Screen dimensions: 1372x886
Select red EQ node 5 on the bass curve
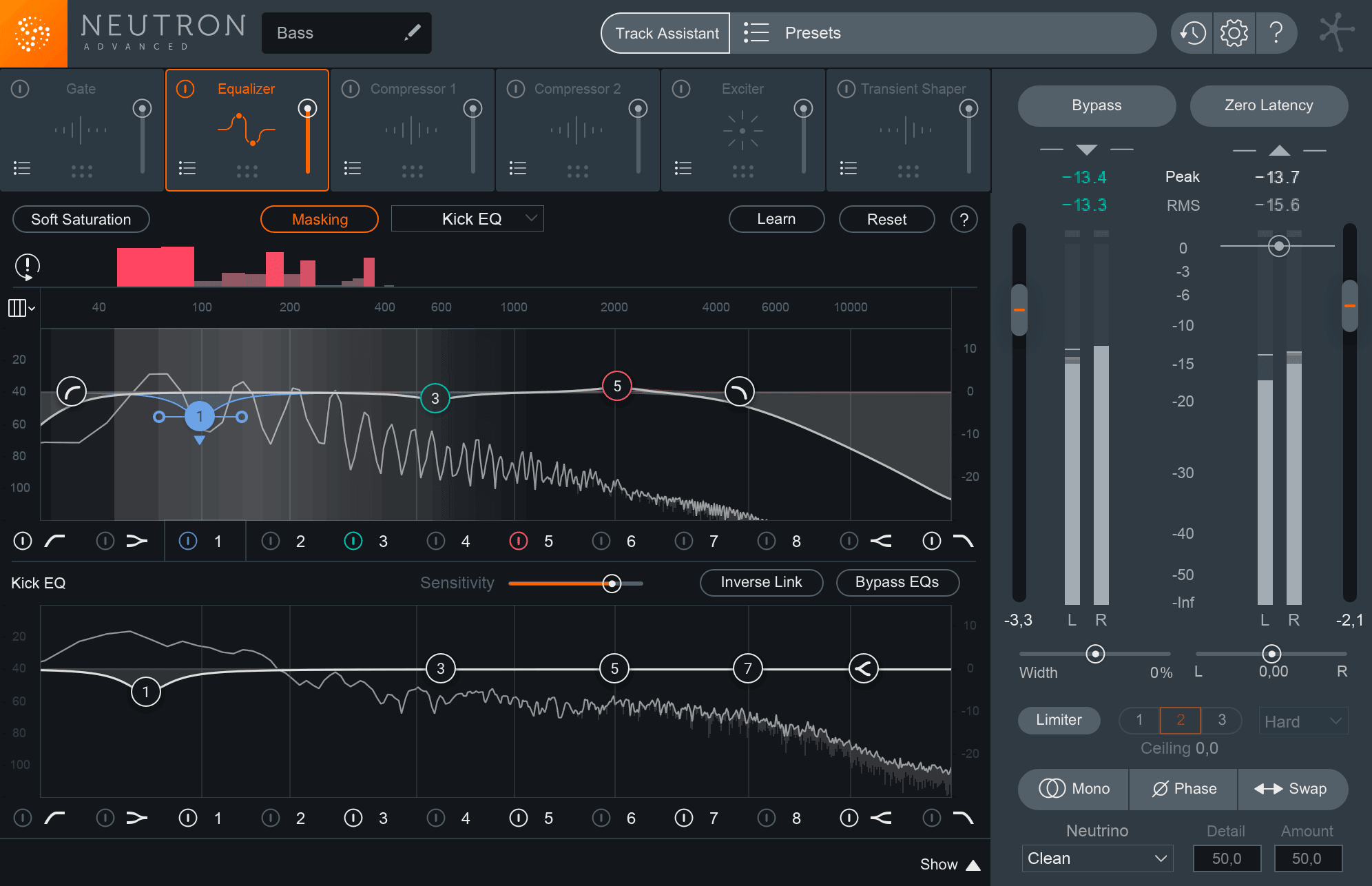(x=617, y=386)
